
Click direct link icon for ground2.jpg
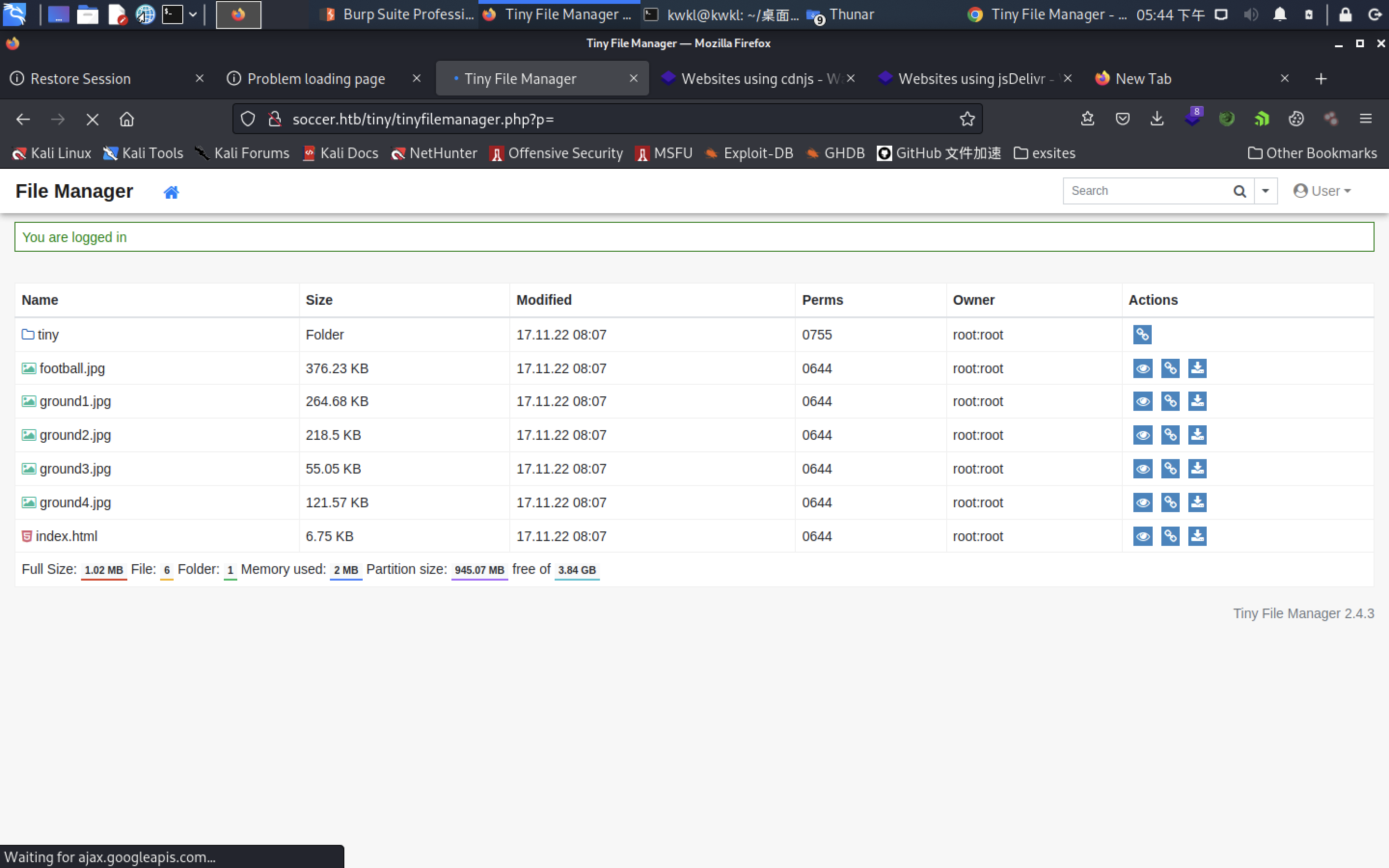click(1169, 435)
